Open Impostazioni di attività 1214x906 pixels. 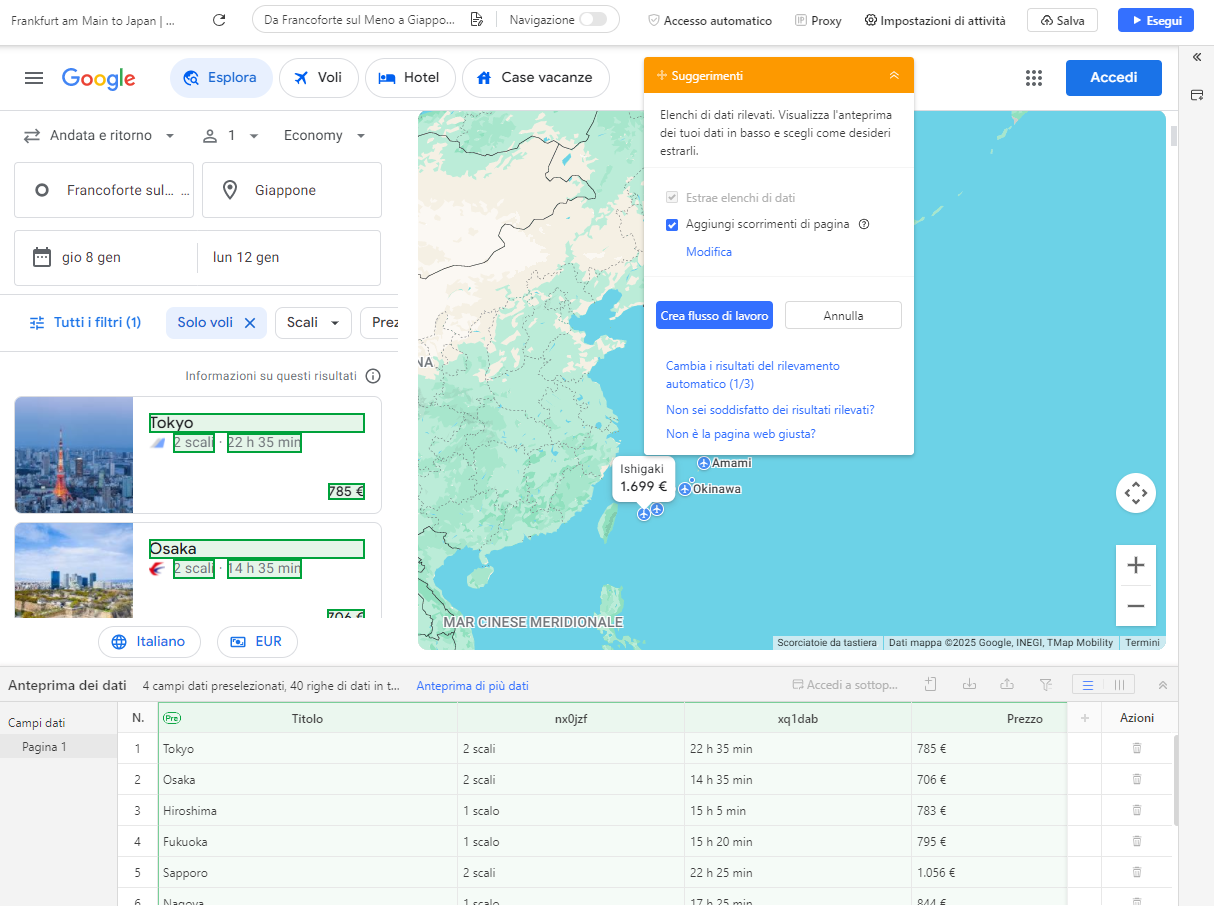pos(934,19)
